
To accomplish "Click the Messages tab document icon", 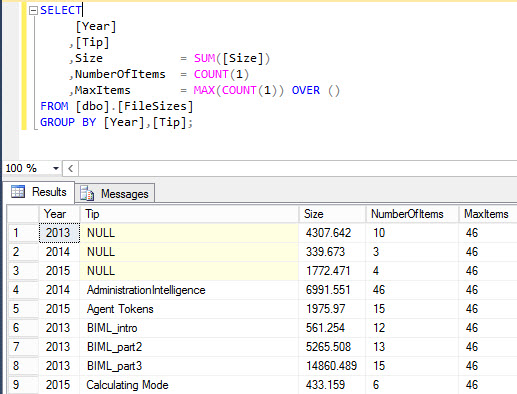I will (87, 193).
